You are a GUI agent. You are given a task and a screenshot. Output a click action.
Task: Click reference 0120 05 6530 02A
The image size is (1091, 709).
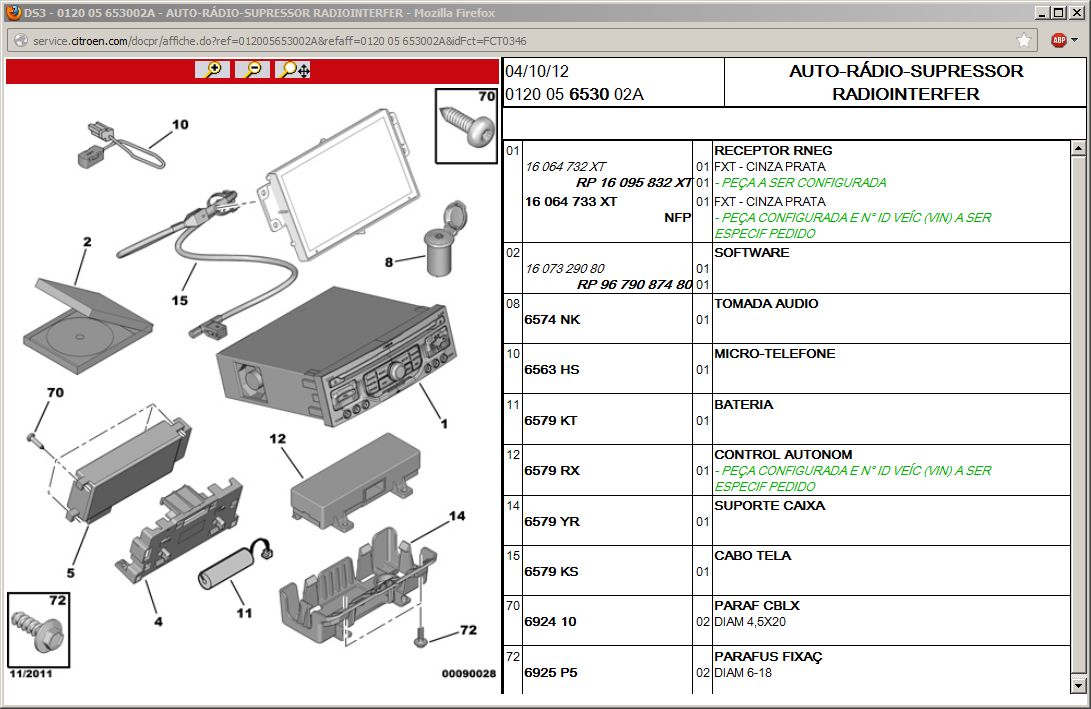coord(574,95)
